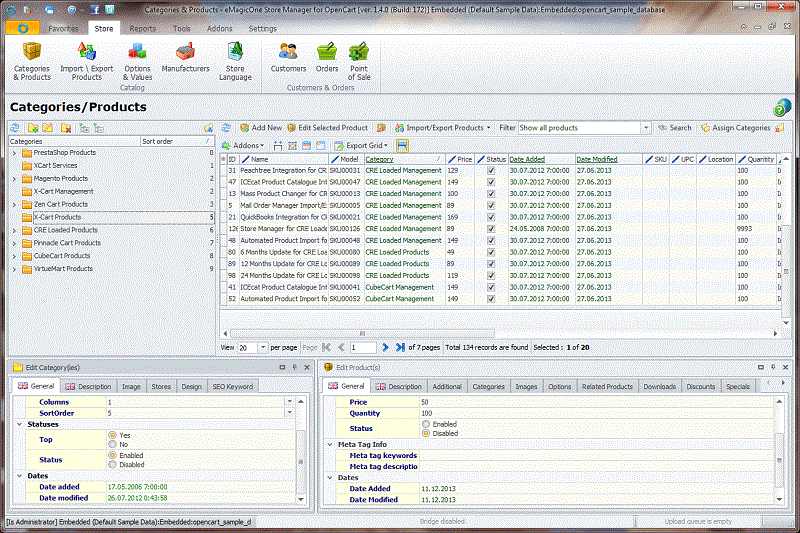Screen dimensions: 800x533
Task: Switch to the Reports ribbon tab
Action: 142,29
